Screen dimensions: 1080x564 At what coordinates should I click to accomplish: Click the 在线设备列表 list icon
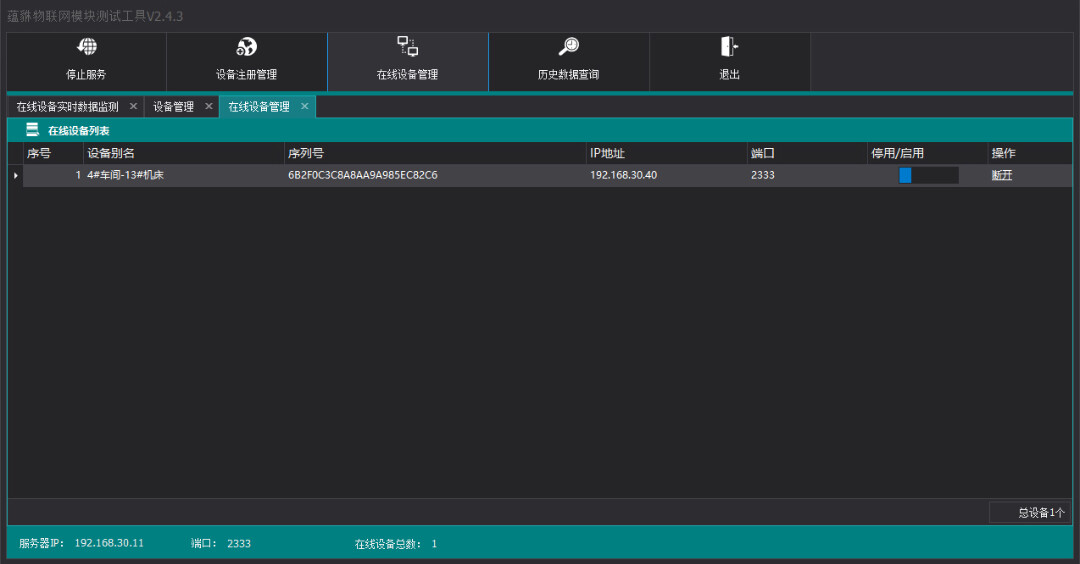click(33, 130)
